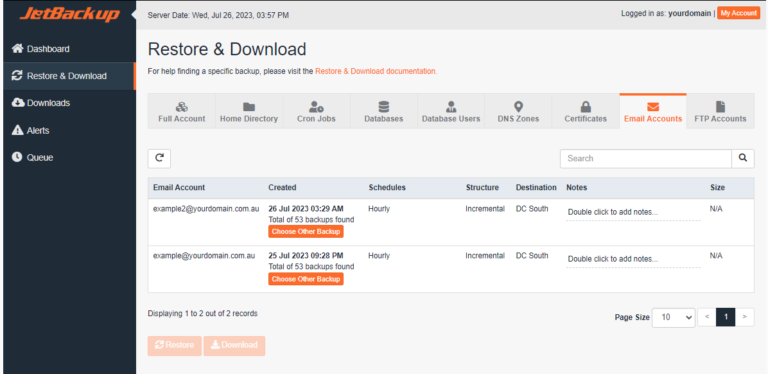Viewport: 768px width, 374px height.
Task: Click the Destination column header
Action: click(536, 187)
